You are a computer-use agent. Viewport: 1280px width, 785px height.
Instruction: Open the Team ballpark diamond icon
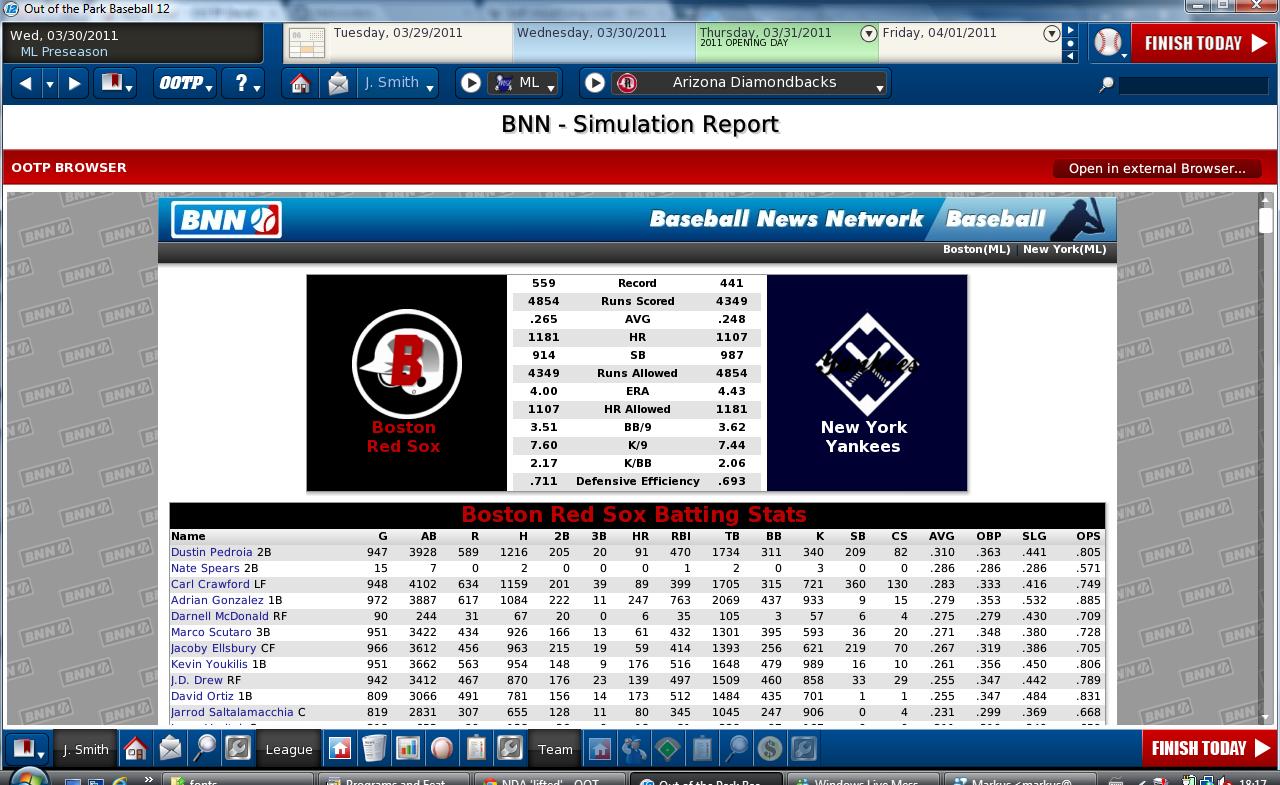pyautogui.click(x=667, y=748)
